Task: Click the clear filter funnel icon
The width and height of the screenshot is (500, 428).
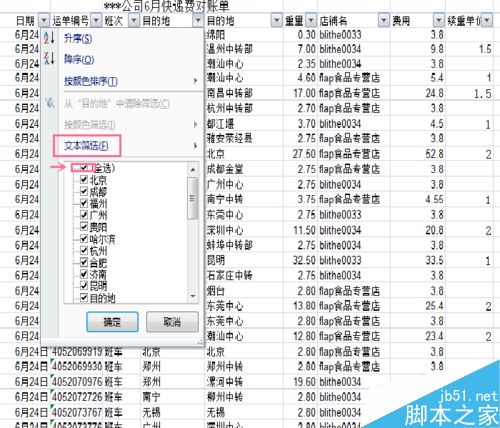Action: coord(50,103)
